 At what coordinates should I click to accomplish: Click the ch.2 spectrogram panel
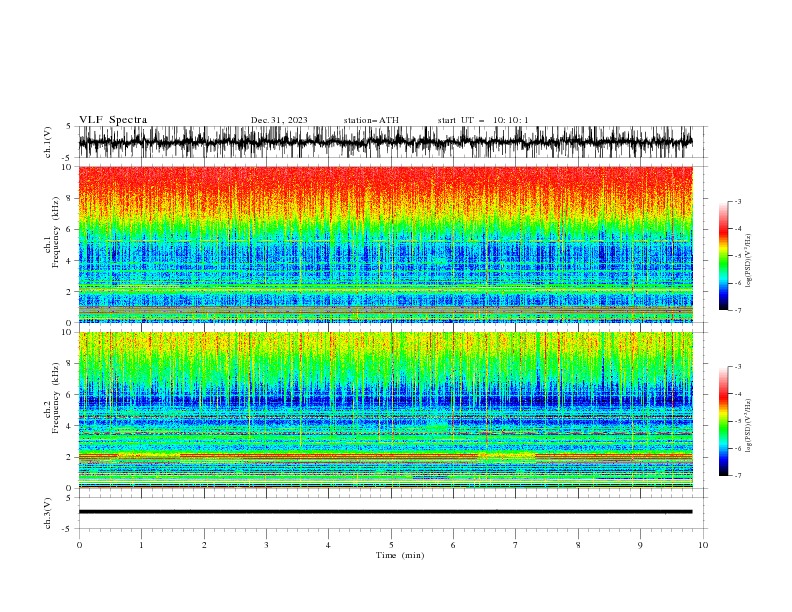coord(385,410)
